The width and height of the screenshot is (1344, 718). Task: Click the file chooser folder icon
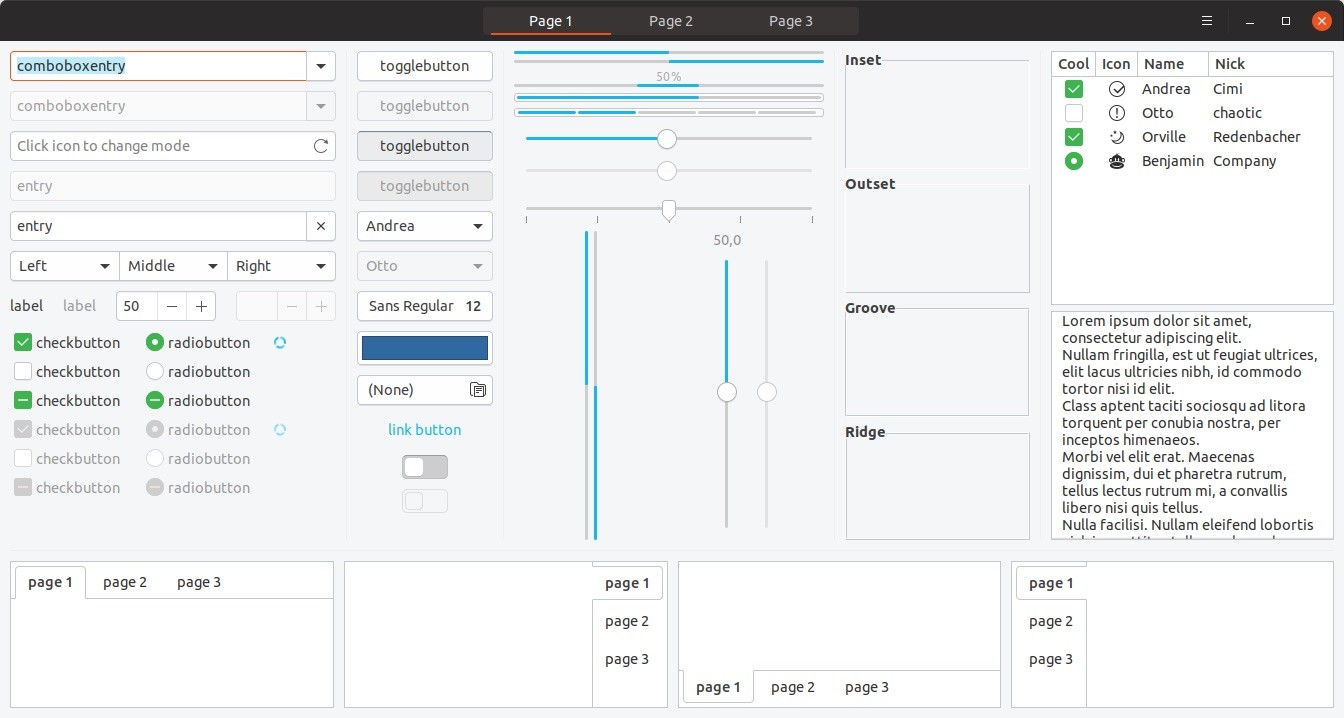click(x=477, y=390)
